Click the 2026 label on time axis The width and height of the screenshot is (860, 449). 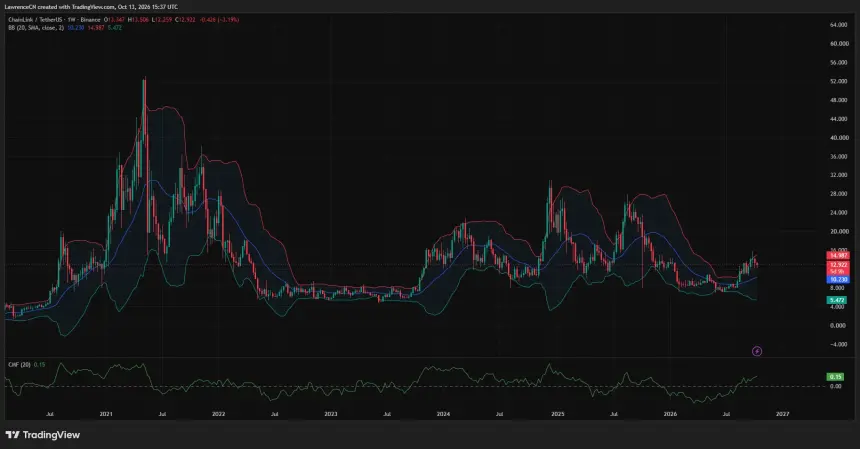click(x=670, y=414)
